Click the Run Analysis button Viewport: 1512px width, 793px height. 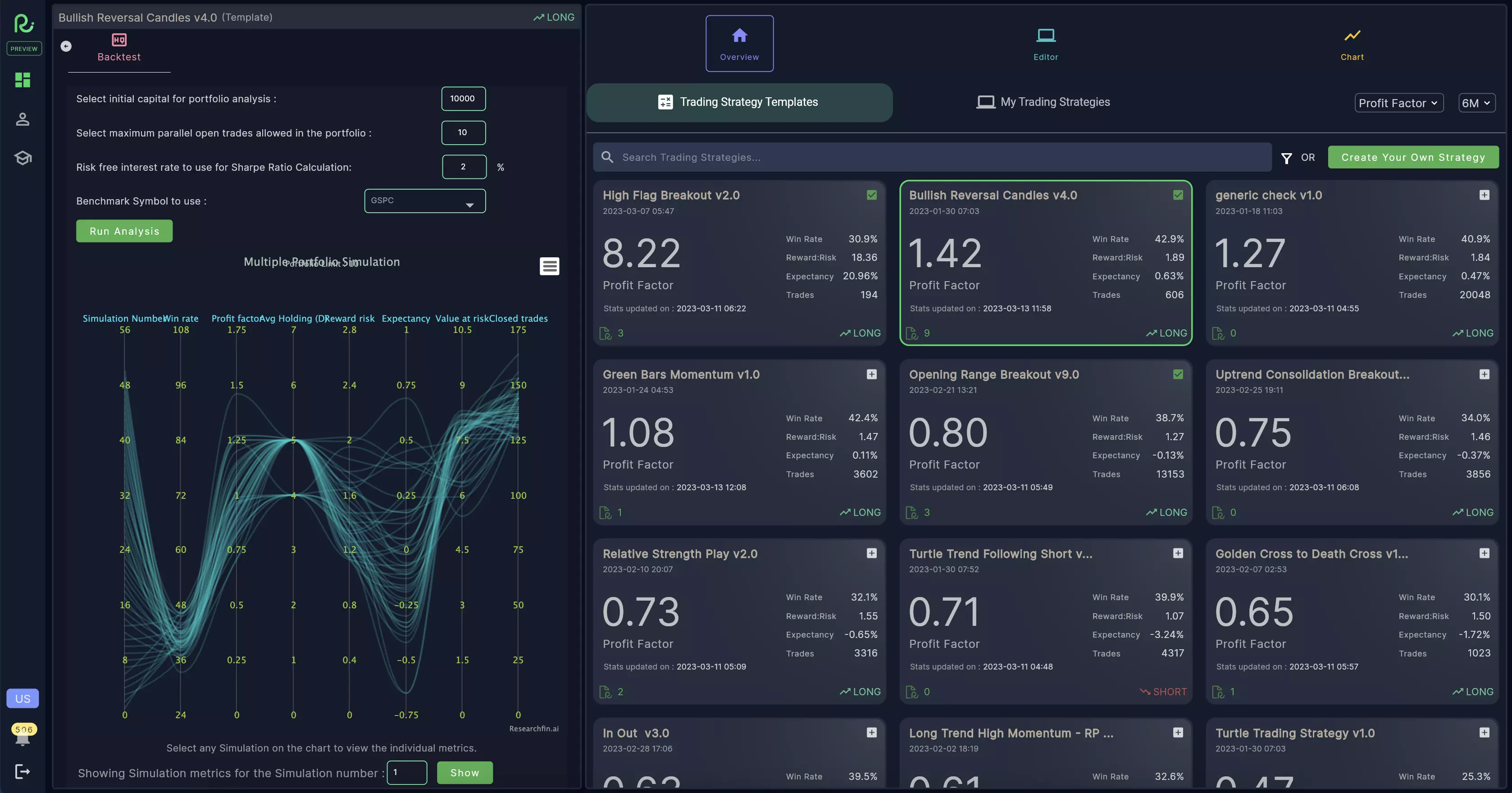(124, 231)
